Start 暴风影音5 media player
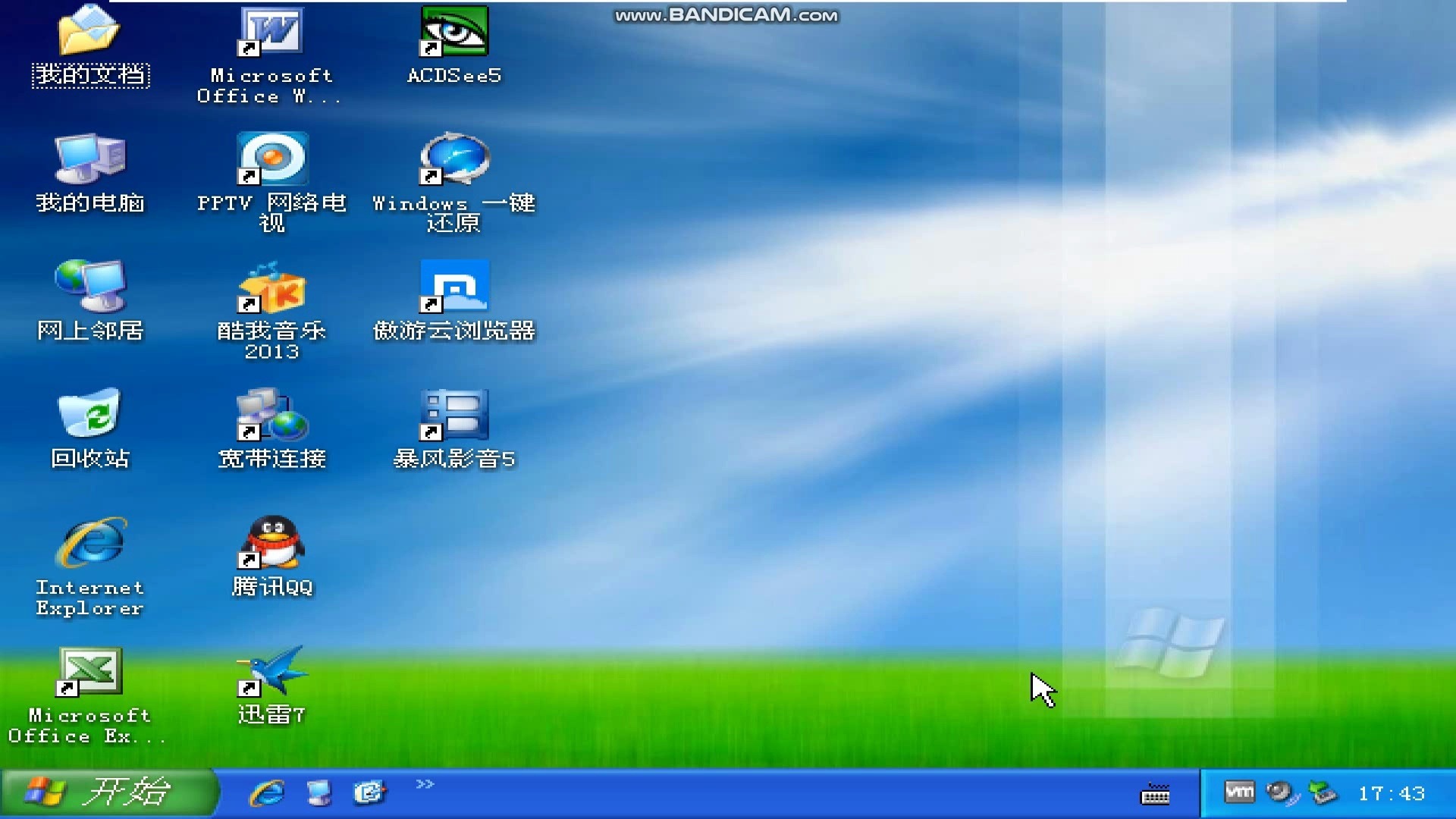 [453, 416]
